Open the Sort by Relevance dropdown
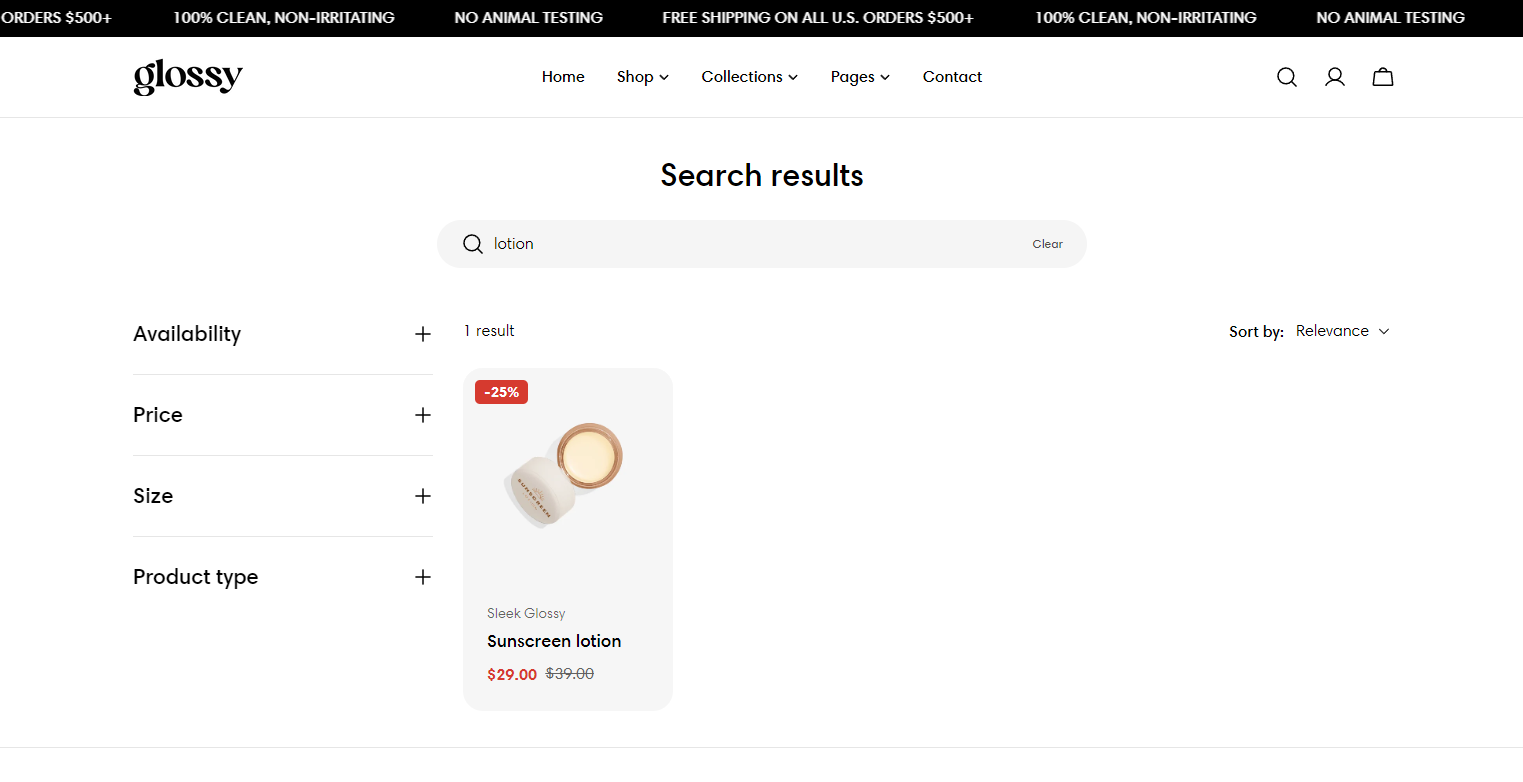Image resolution: width=1523 pixels, height=782 pixels. (x=1342, y=331)
